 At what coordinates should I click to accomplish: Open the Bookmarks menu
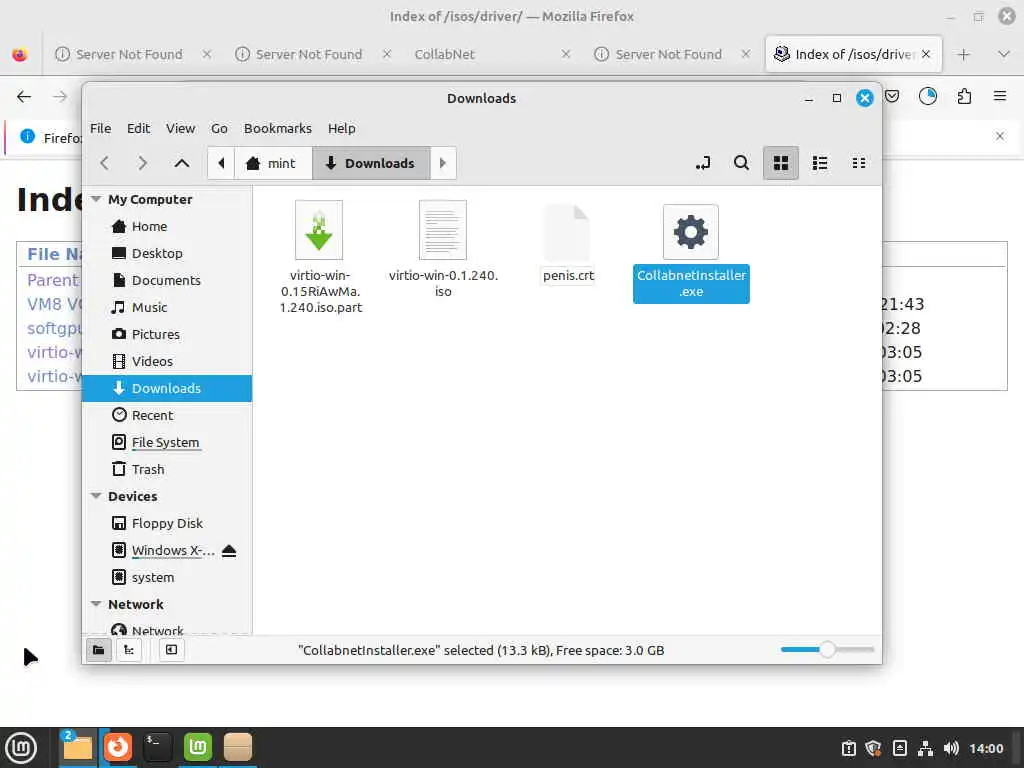click(x=278, y=129)
